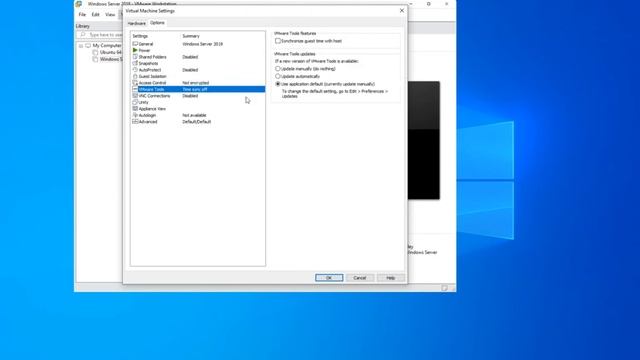640x360 pixels.
Task: Pick the Guest Isolation lock icon
Action: click(135, 76)
